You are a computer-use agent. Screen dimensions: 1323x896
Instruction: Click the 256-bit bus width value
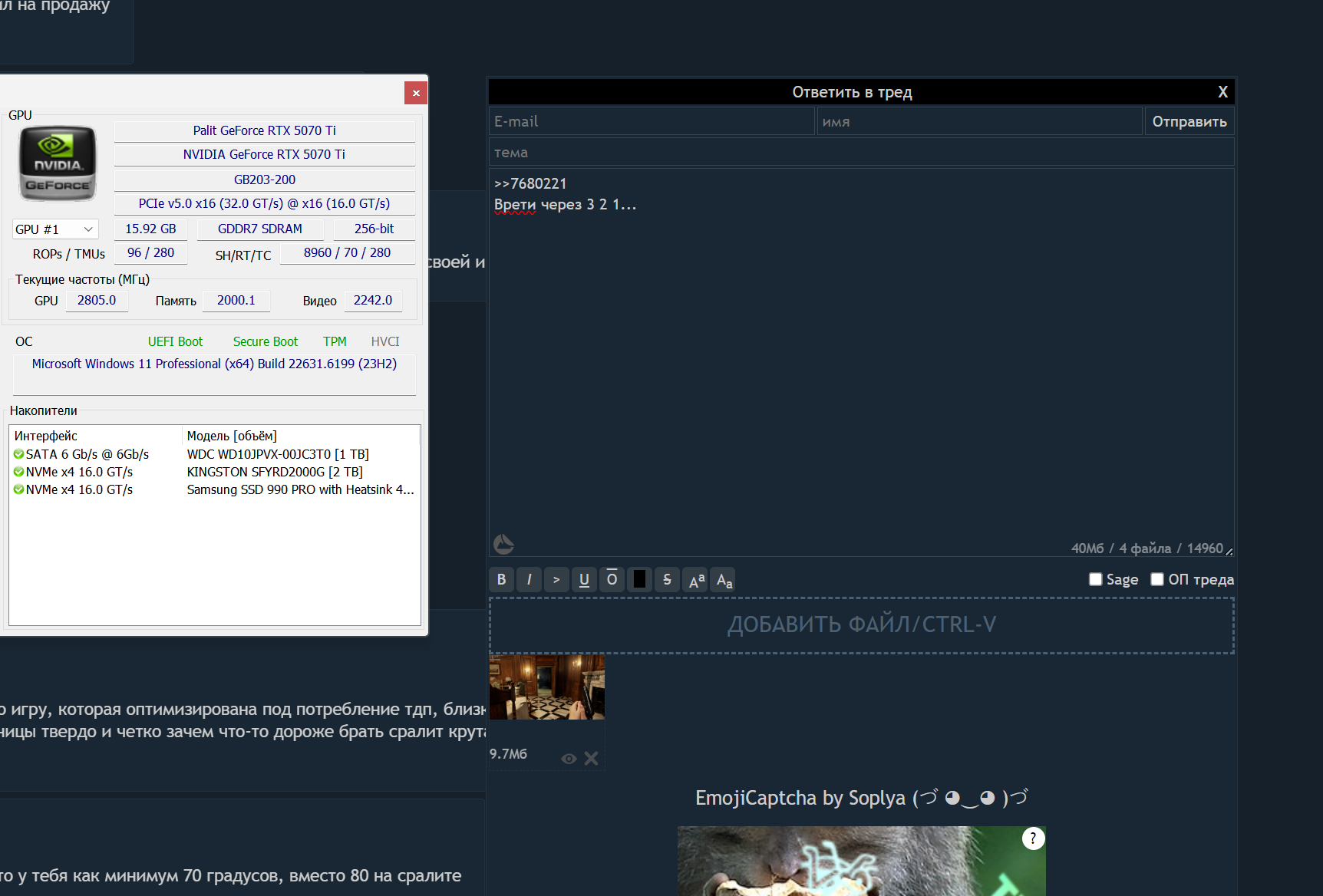point(374,229)
